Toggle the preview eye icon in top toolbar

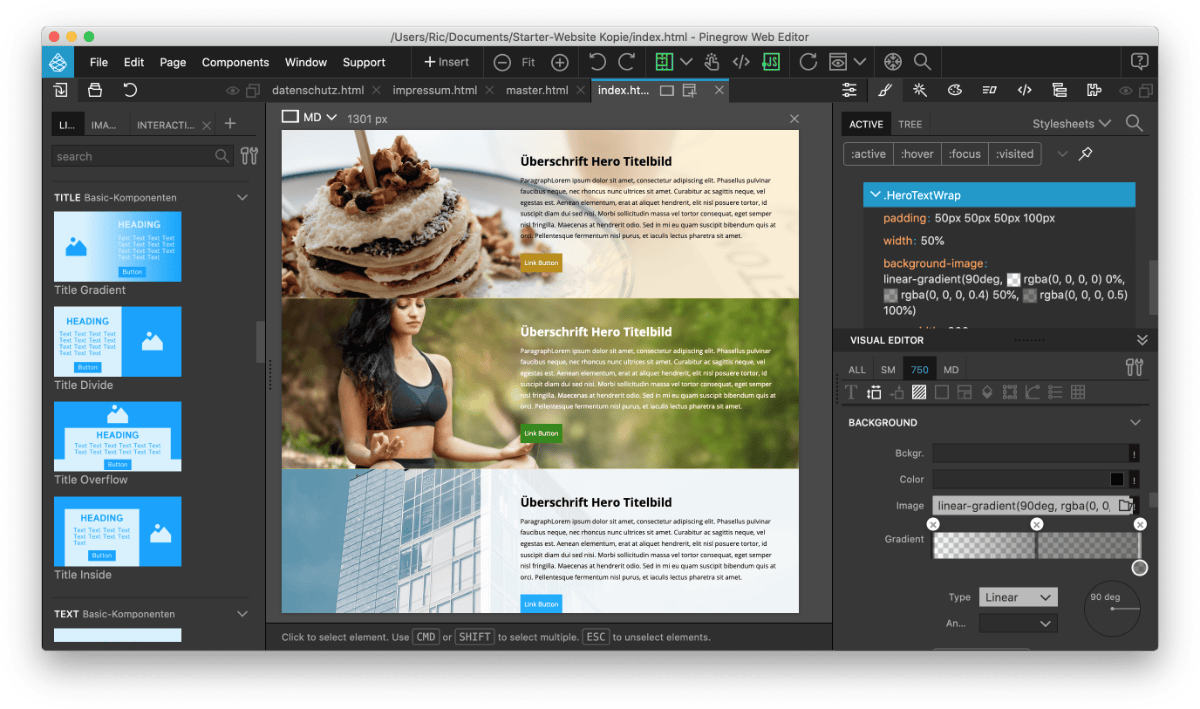tap(838, 62)
